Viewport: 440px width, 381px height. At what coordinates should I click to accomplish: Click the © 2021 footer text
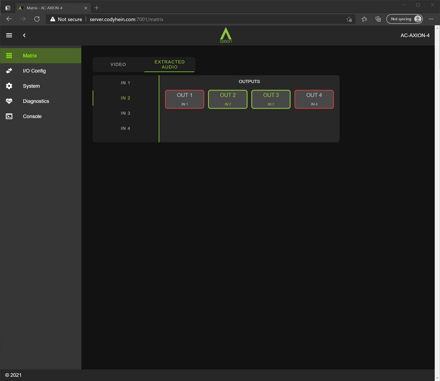[13, 375]
